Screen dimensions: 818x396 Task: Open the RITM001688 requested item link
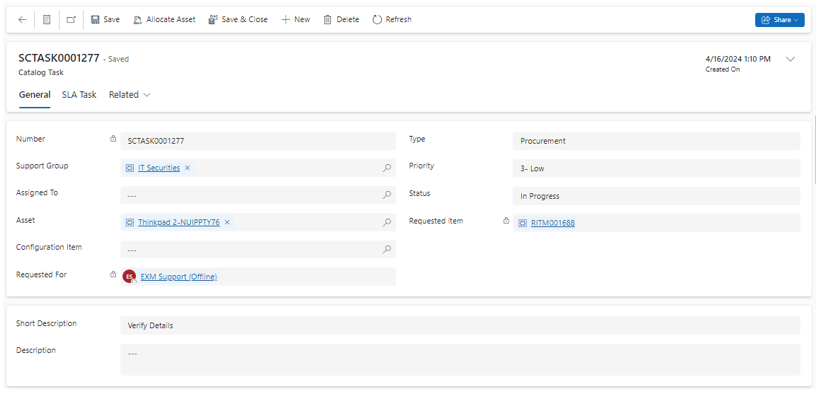click(x=553, y=223)
